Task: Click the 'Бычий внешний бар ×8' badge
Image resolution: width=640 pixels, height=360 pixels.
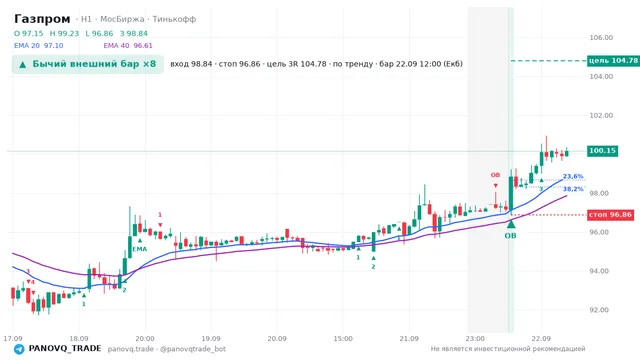Action: click(88, 64)
